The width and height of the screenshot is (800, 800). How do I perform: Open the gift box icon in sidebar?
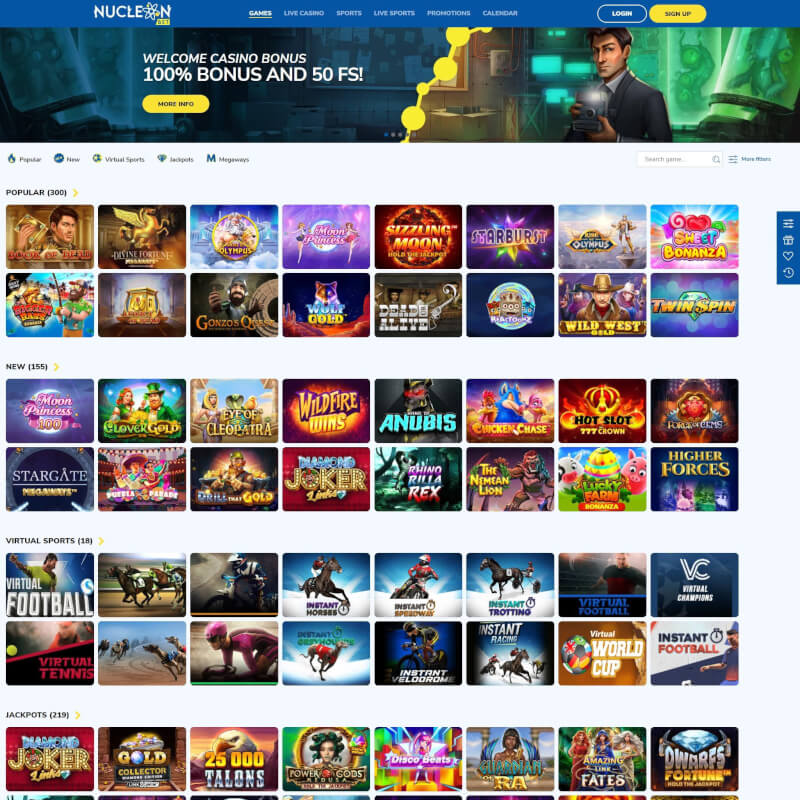tap(788, 240)
